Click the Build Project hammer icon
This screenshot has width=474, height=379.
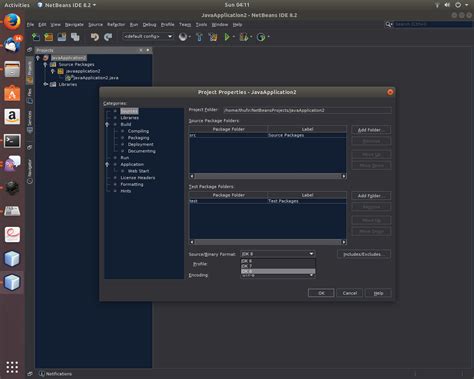click(x=199, y=37)
